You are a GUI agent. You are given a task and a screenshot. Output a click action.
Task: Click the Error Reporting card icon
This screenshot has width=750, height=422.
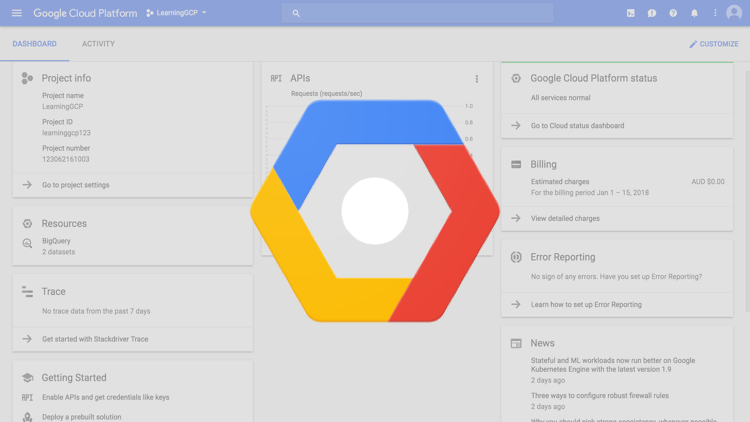[516, 257]
